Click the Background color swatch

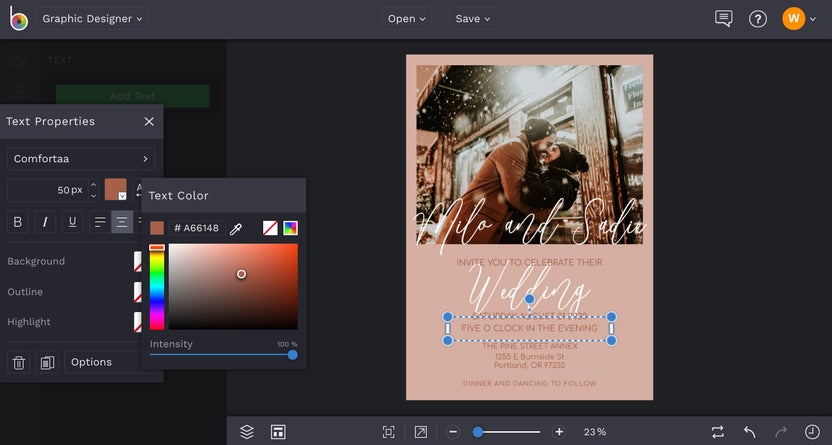(137, 261)
